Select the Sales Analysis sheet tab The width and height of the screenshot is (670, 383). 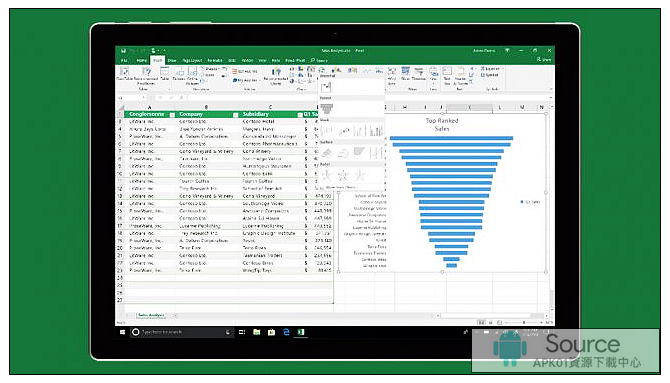point(151,315)
